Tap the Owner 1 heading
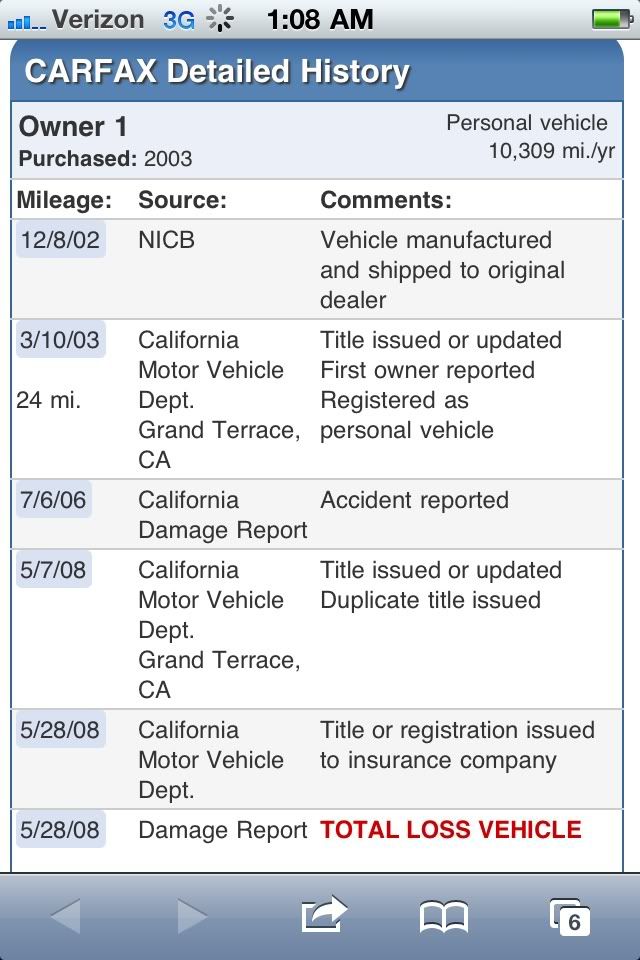Screen dimensions: 640x960 73,127
